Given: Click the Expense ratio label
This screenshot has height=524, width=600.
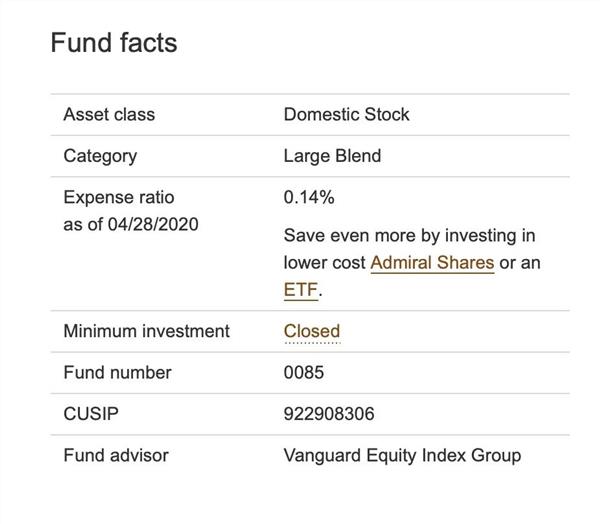Looking at the screenshot, I should (x=118, y=197).
